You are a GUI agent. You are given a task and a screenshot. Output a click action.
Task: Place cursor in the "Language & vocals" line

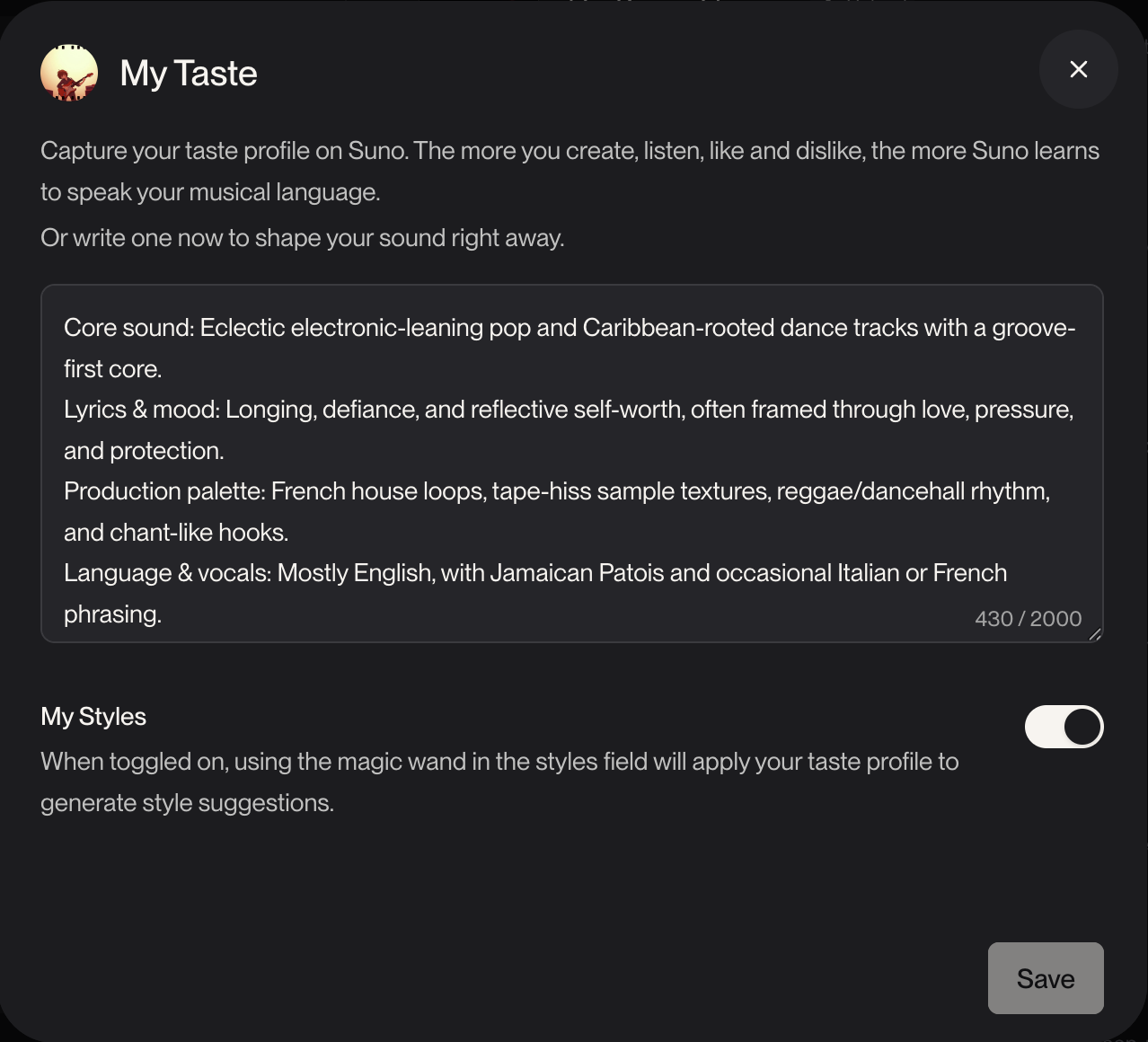(x=534, y=573)
